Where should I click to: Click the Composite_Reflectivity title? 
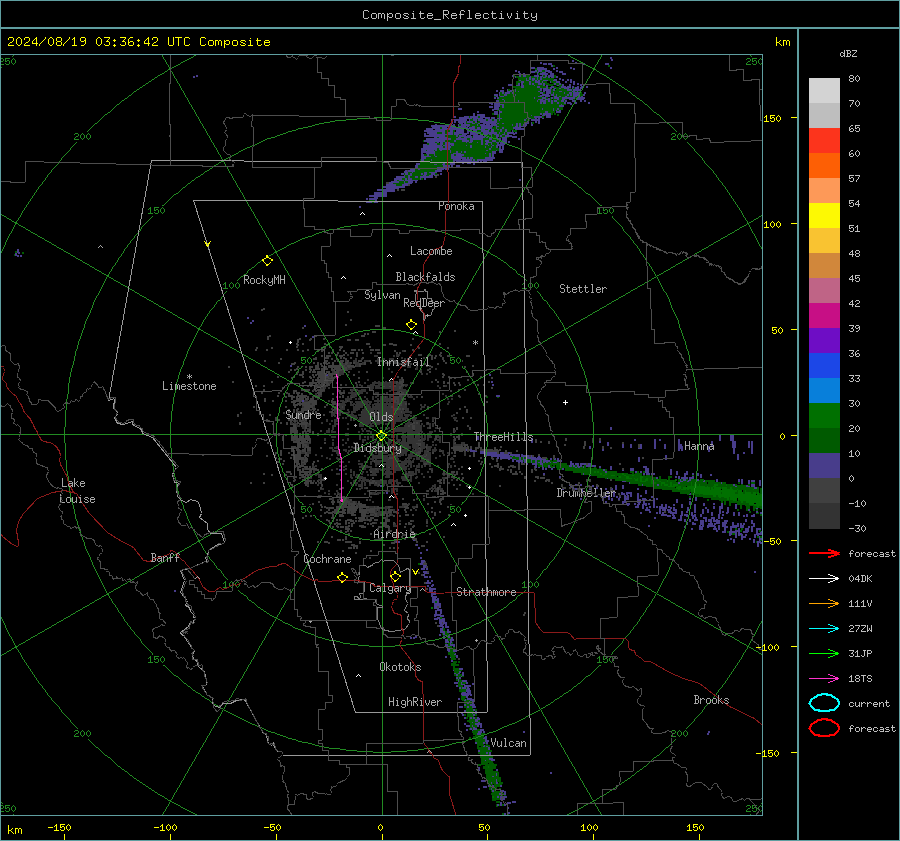point(449,15)
